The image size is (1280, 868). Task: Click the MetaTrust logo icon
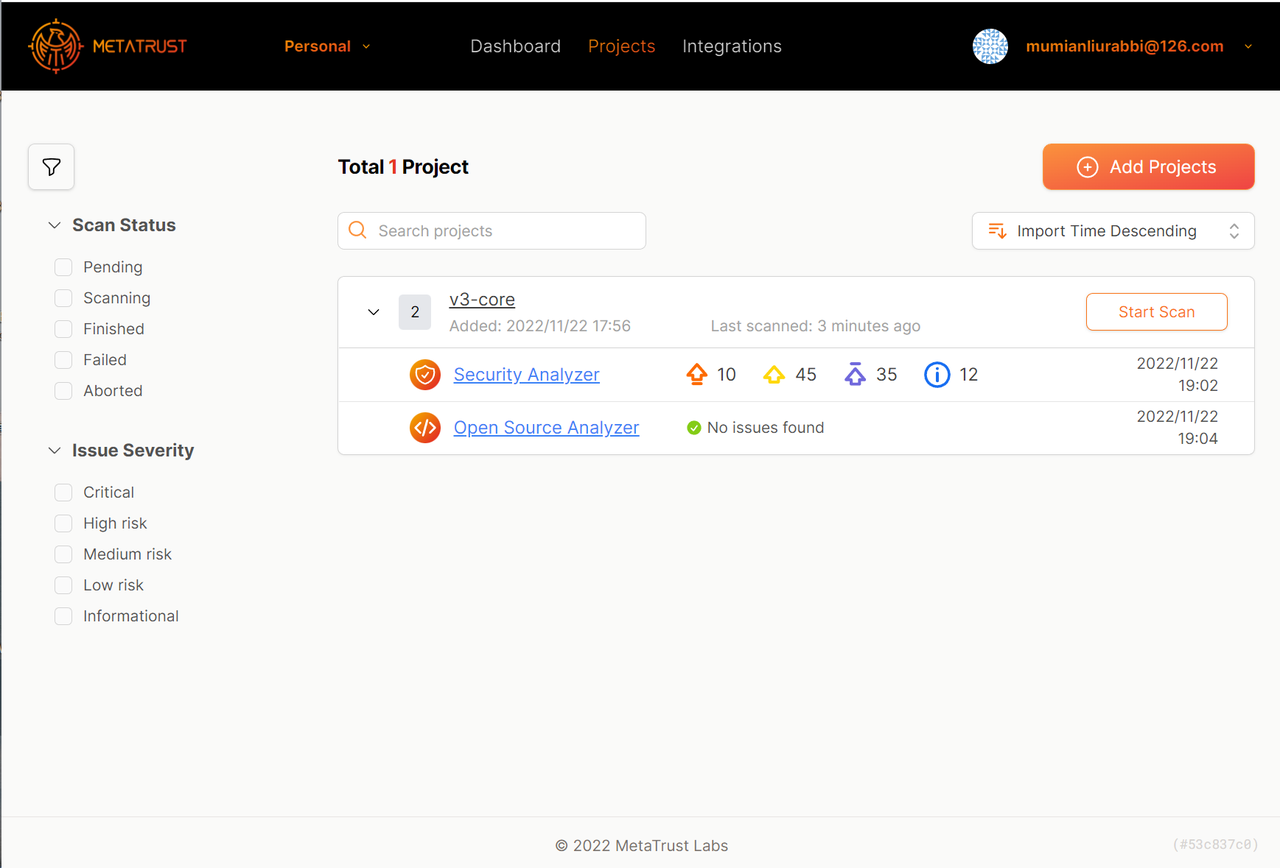[55, 46]
